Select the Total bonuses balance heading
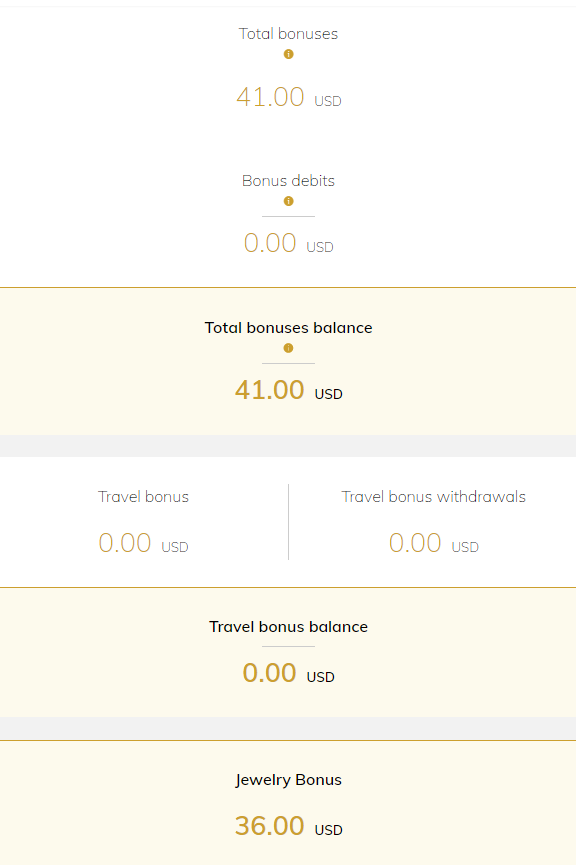 pyautogui.click(x=288, y=328)
